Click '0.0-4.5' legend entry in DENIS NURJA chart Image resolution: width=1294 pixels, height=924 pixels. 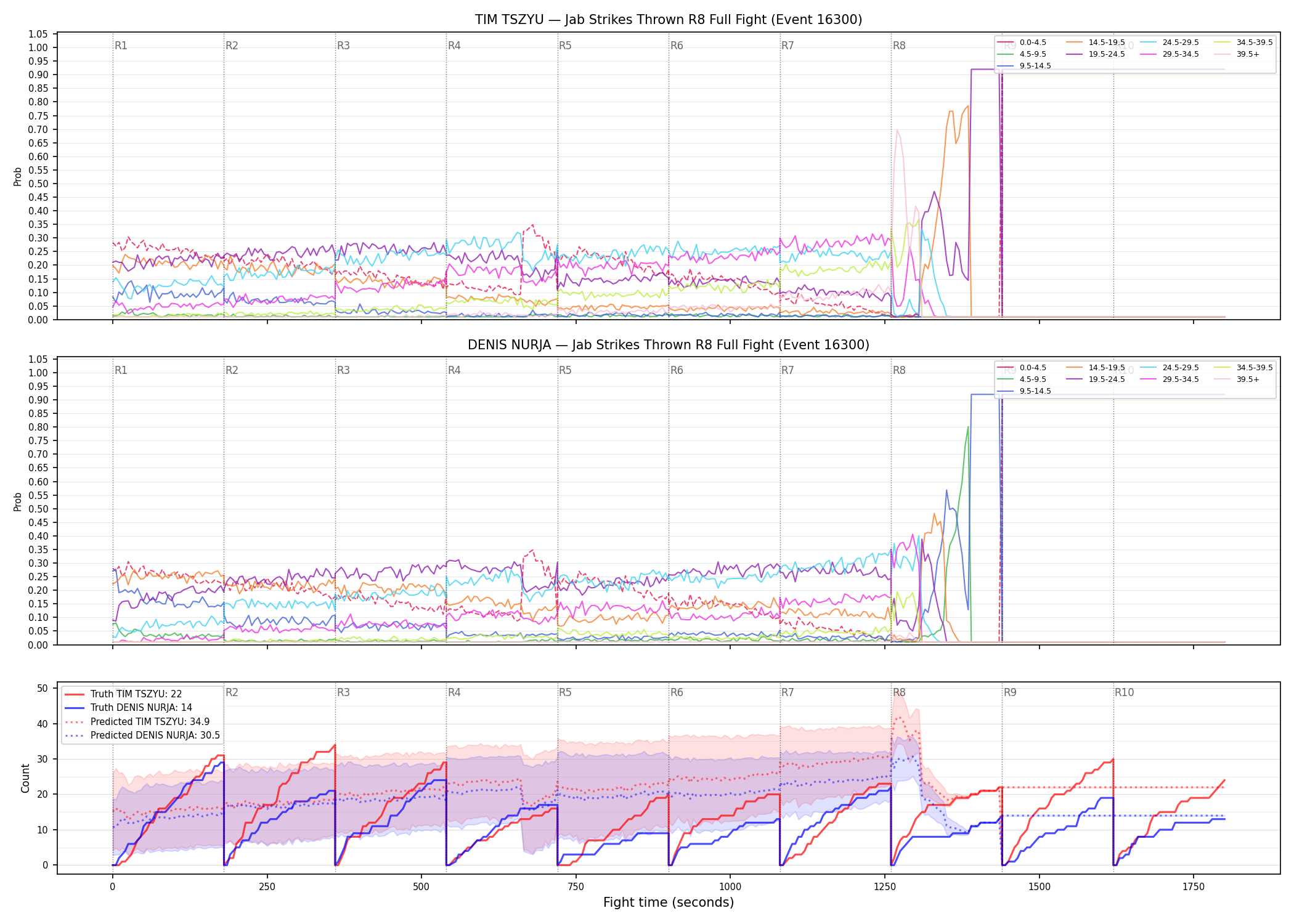point(1022,368)
